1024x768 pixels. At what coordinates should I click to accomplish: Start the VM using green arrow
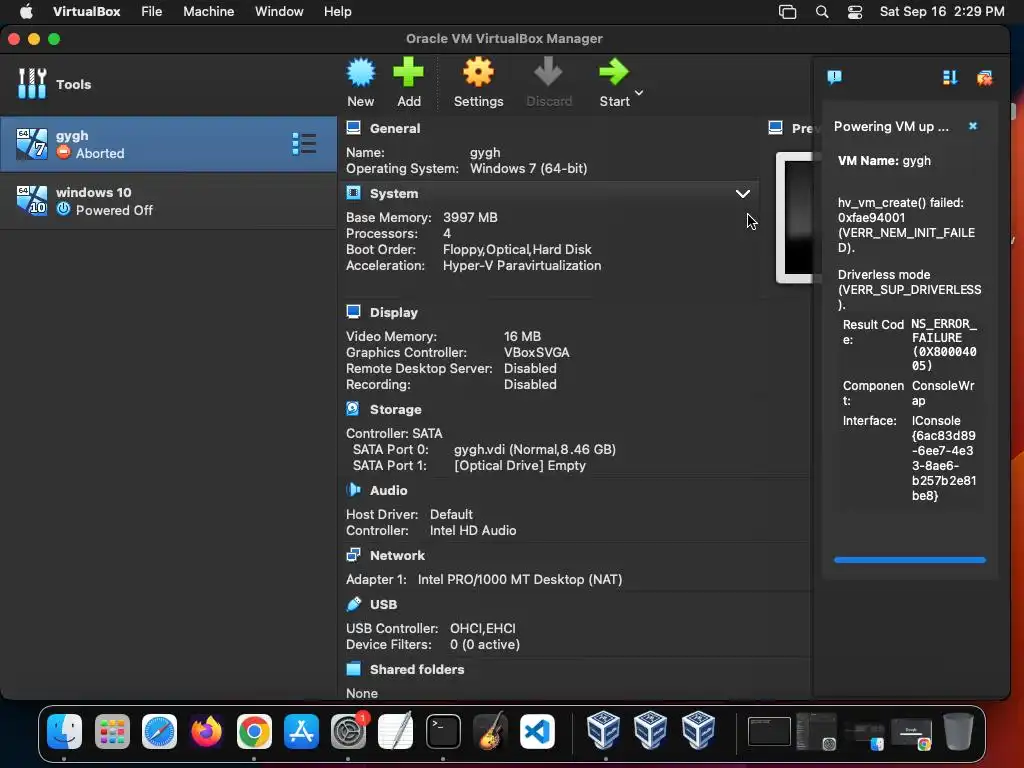coord(614,72)
